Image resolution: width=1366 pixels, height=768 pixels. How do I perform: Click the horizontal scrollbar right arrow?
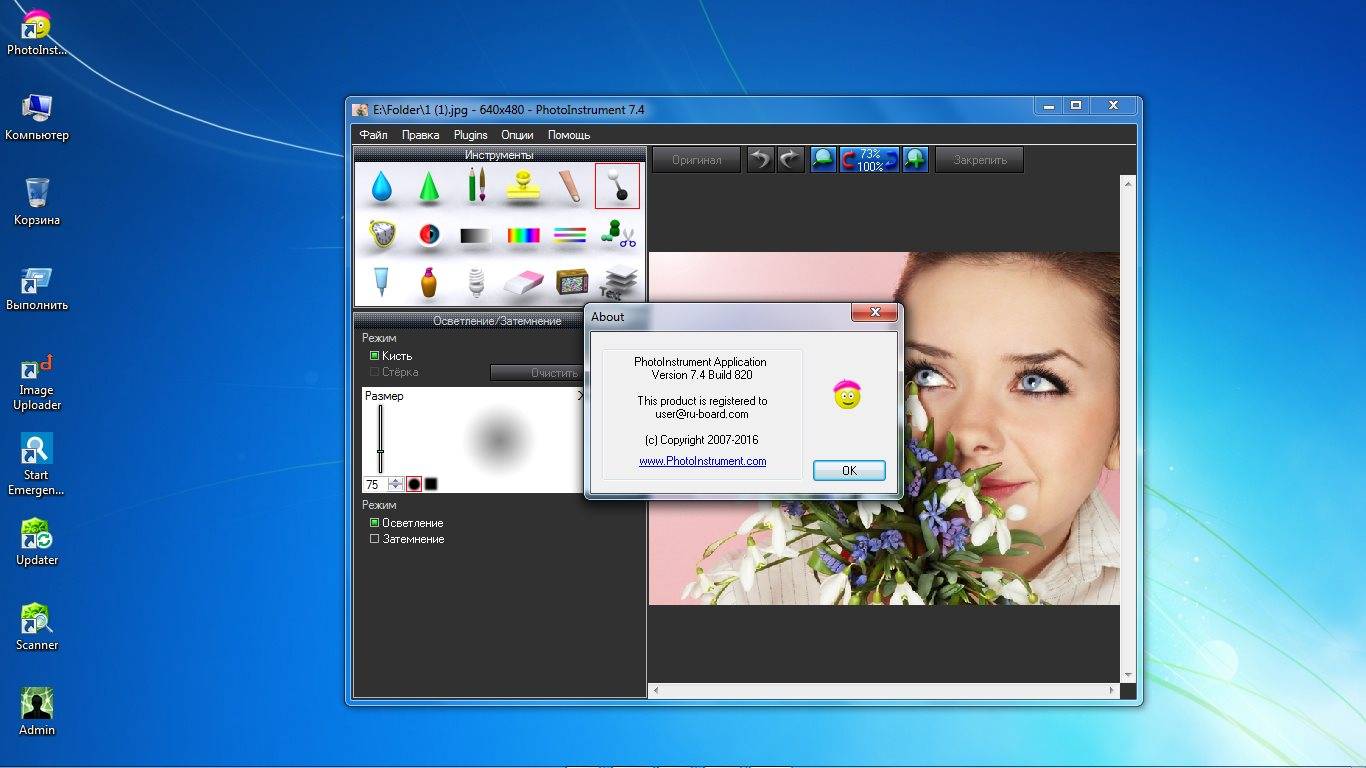coord(1112,691)
